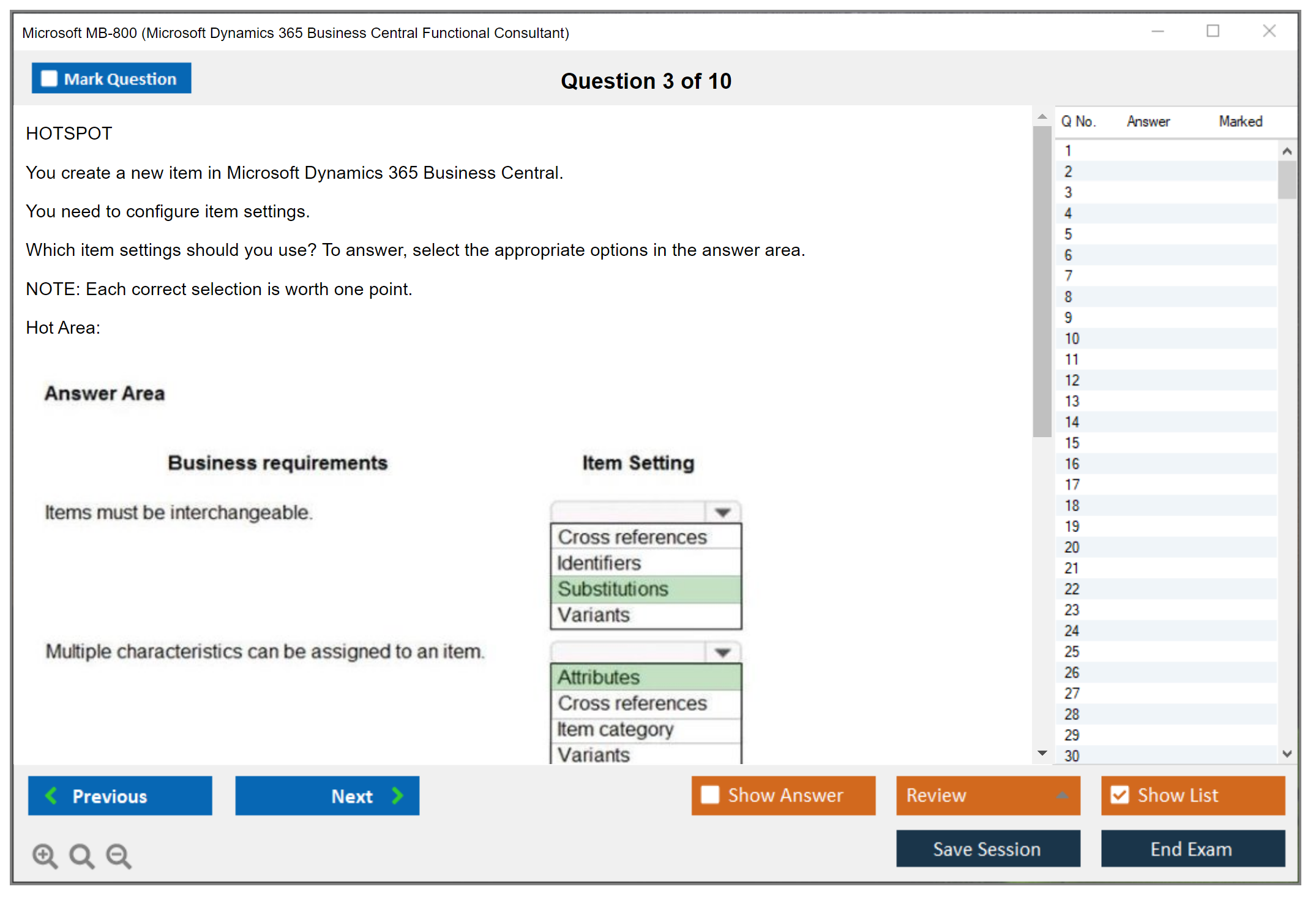
Task: Click the green left arrow on Previous
Action: (51, 795)
